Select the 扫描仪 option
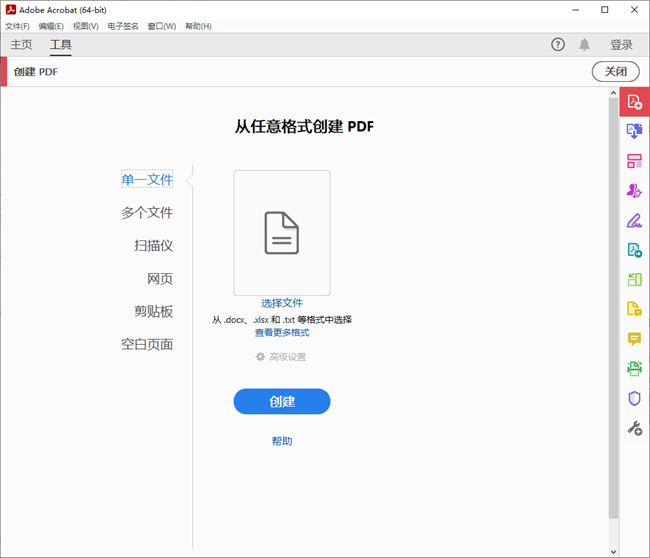650x558 pixels. [153, 245]
